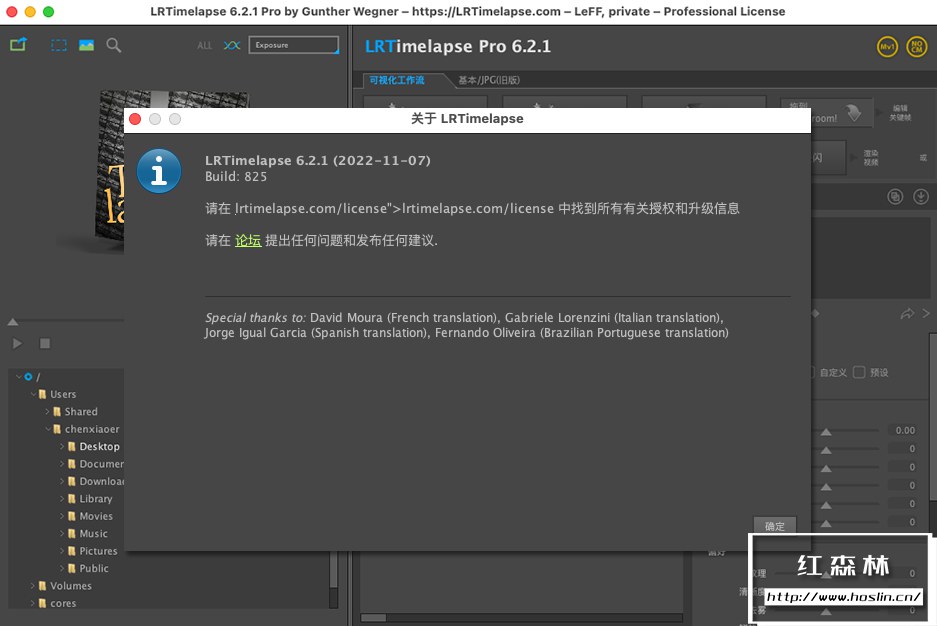
Task: Select the Documents folder in tree
Action: click(94, 464)
